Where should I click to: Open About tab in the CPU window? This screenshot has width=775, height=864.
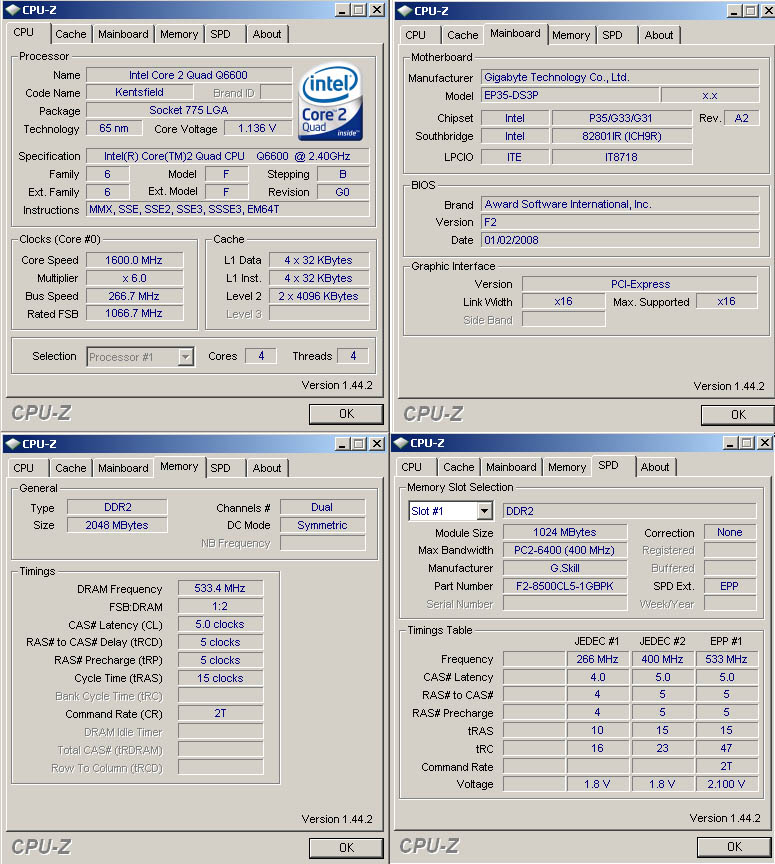[x=267, y=34]
